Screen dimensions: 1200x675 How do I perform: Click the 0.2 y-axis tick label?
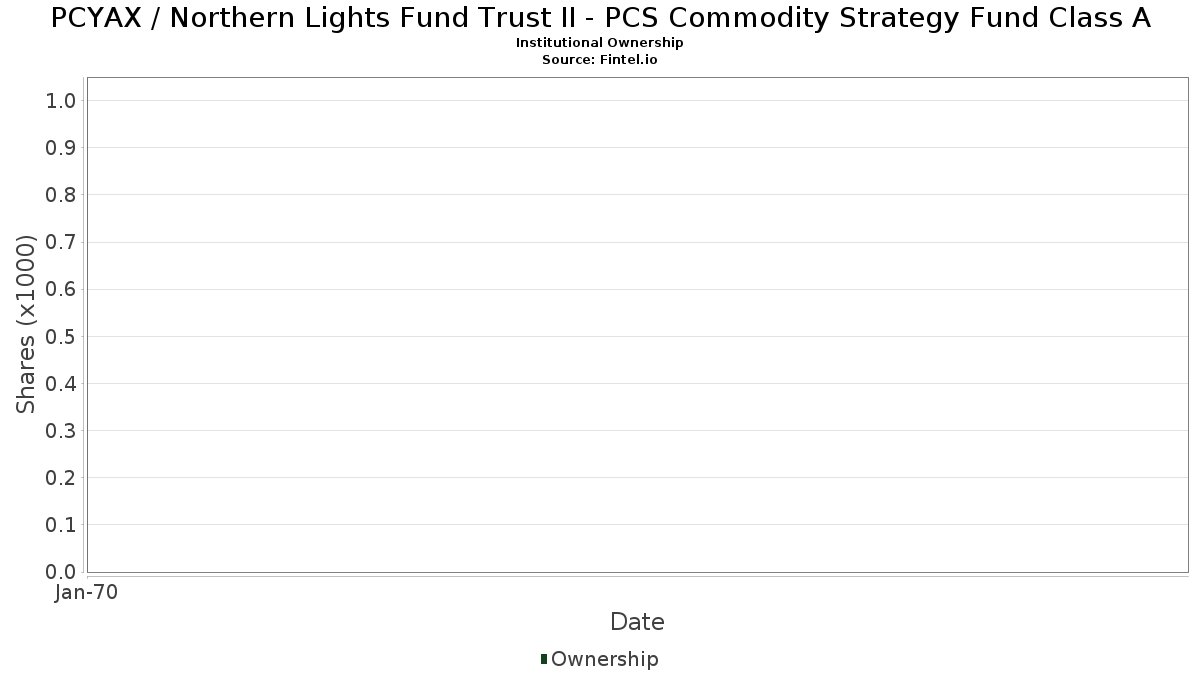tap(61, 477)
